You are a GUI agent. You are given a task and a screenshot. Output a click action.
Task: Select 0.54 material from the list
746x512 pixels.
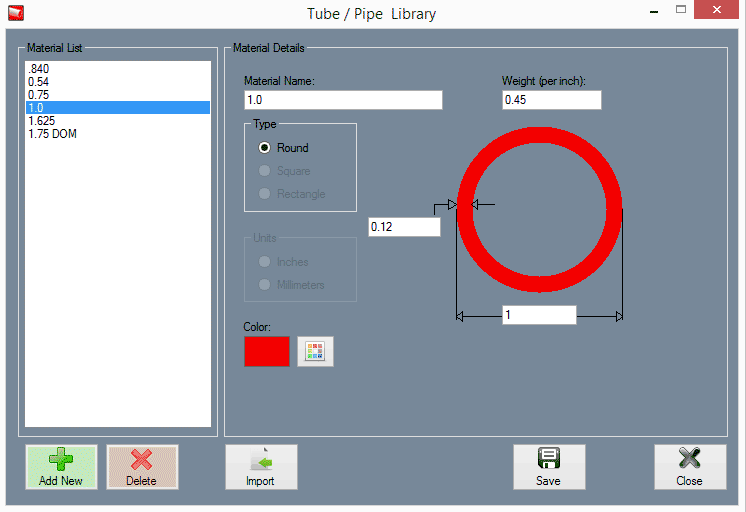coord(39,81)
